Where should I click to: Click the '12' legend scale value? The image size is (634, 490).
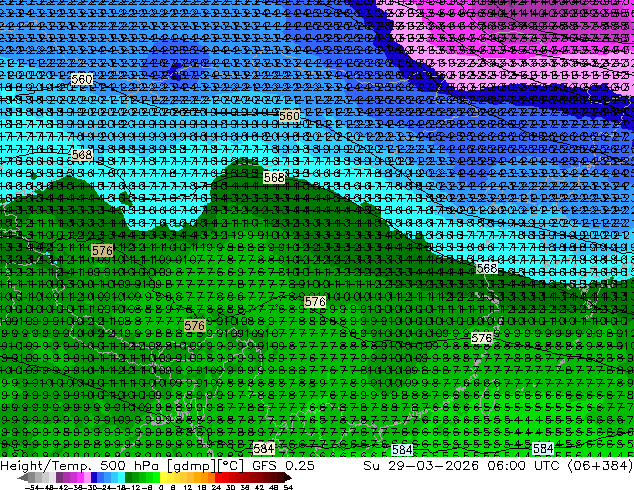click(x=188, y=487)
